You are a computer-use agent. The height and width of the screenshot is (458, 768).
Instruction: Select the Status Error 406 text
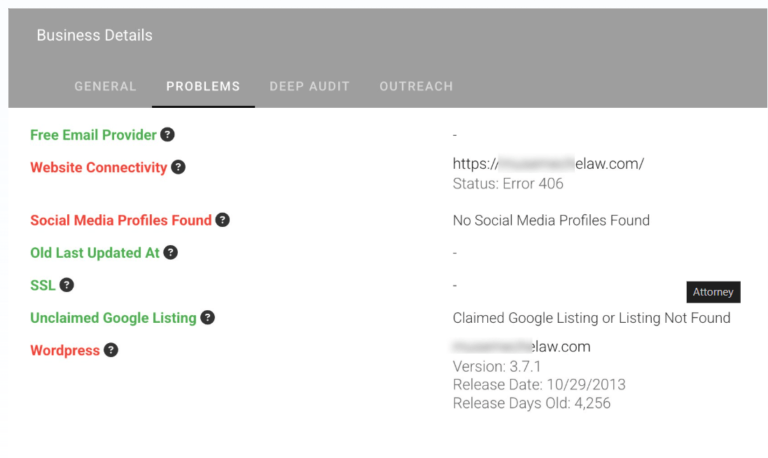point(508,184)
